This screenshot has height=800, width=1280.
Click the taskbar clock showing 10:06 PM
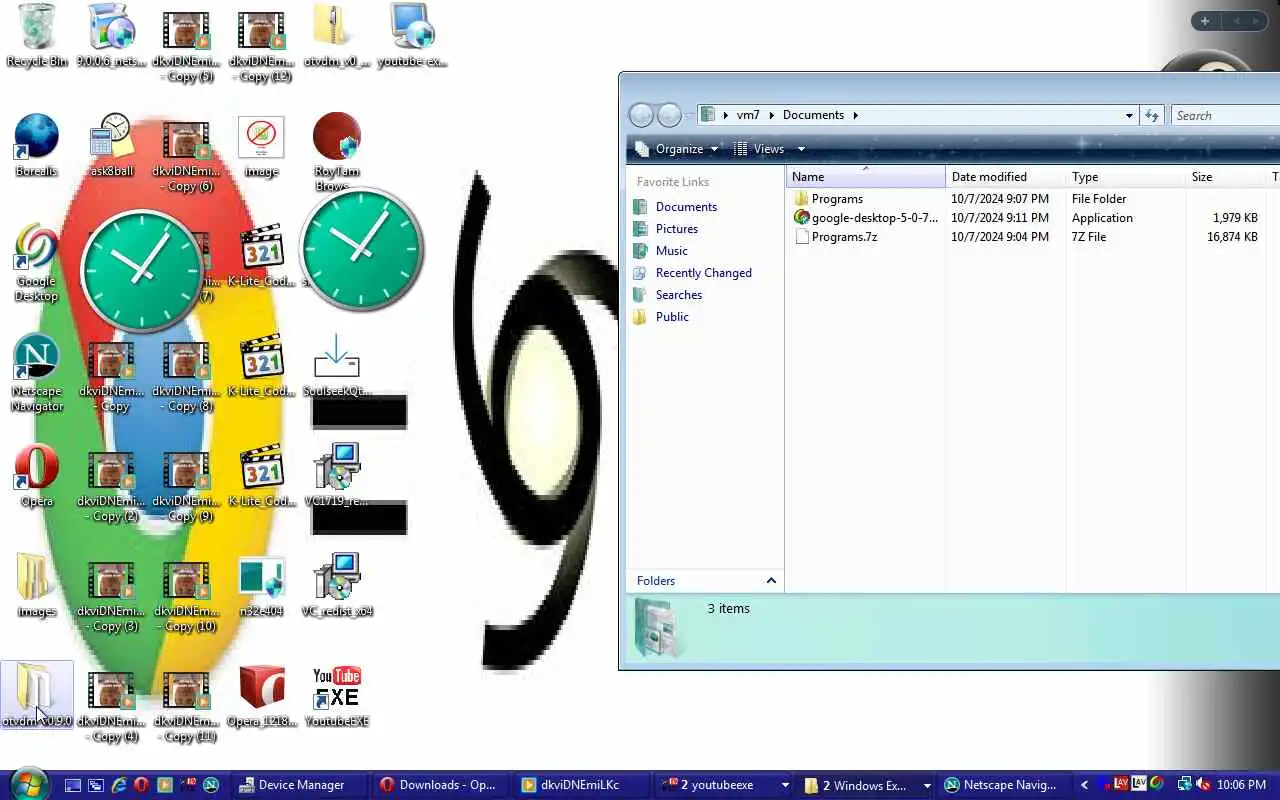pos(1242,785)
